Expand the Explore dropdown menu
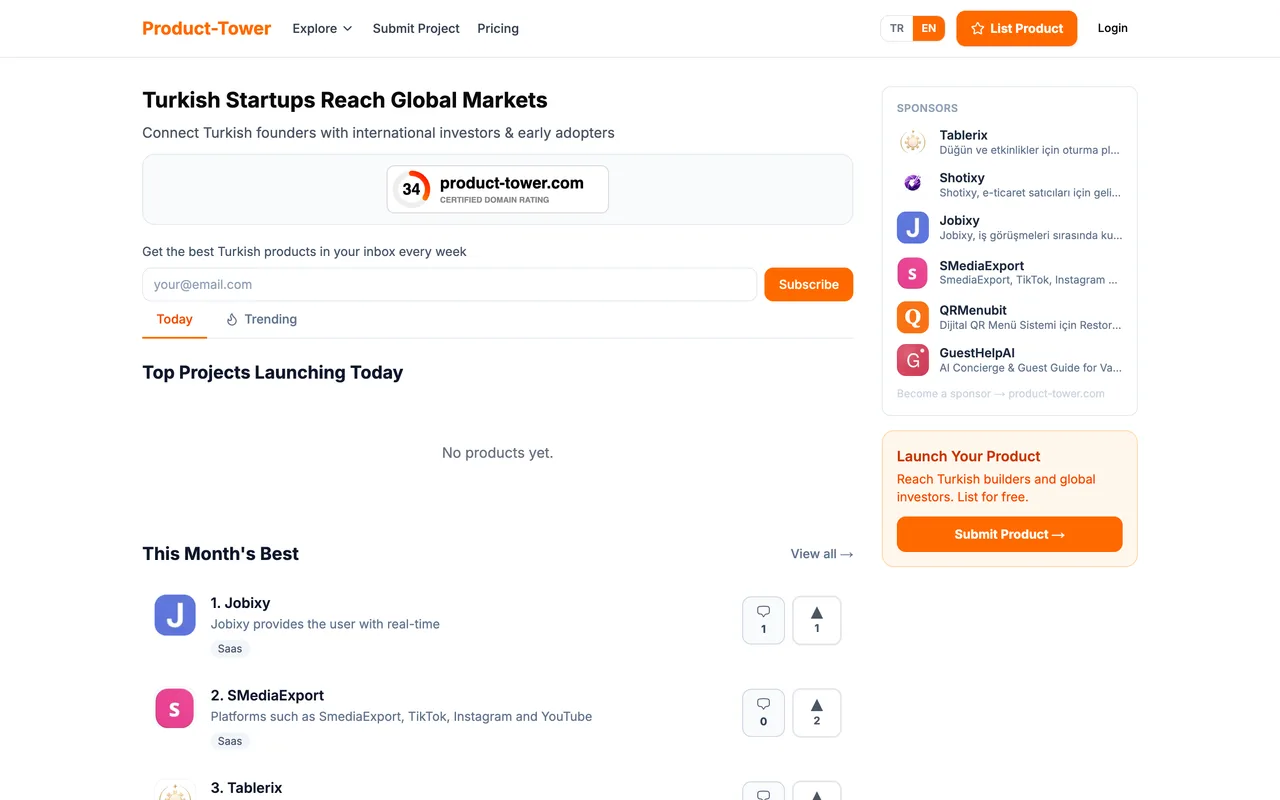This screenshot has width=1280, height=800. tap(322, 28)
